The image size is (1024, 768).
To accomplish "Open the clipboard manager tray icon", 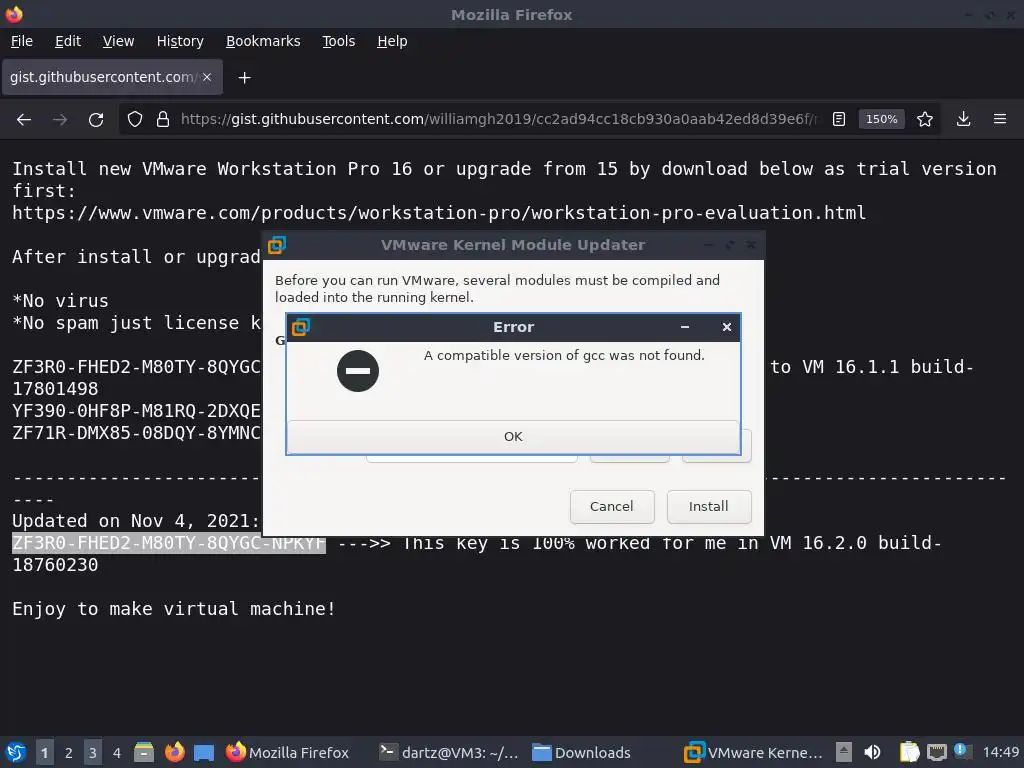I will pyautogui.click(x=909, y=752).
